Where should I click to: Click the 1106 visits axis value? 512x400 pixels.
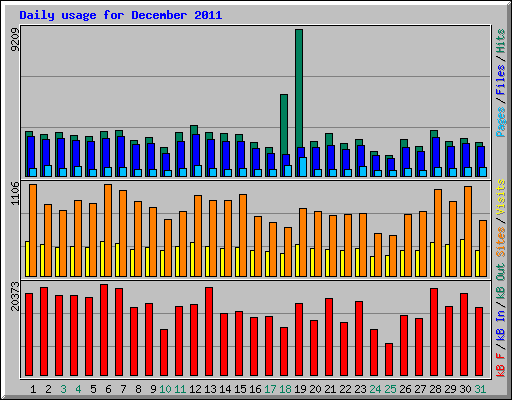[15, 193]
